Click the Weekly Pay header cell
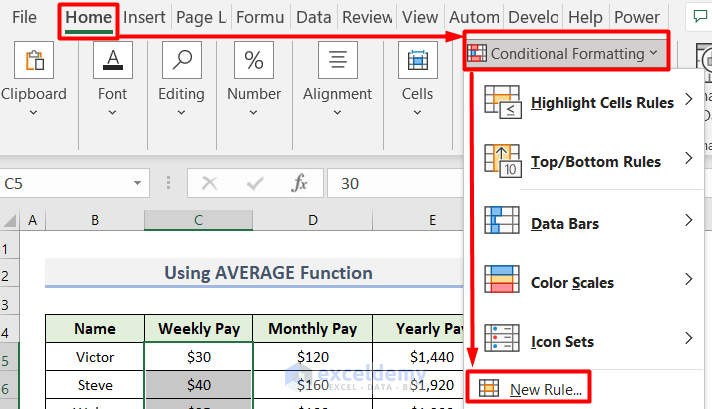The width and height of the screenshot is (712, 409). click(x=198, y=329)
